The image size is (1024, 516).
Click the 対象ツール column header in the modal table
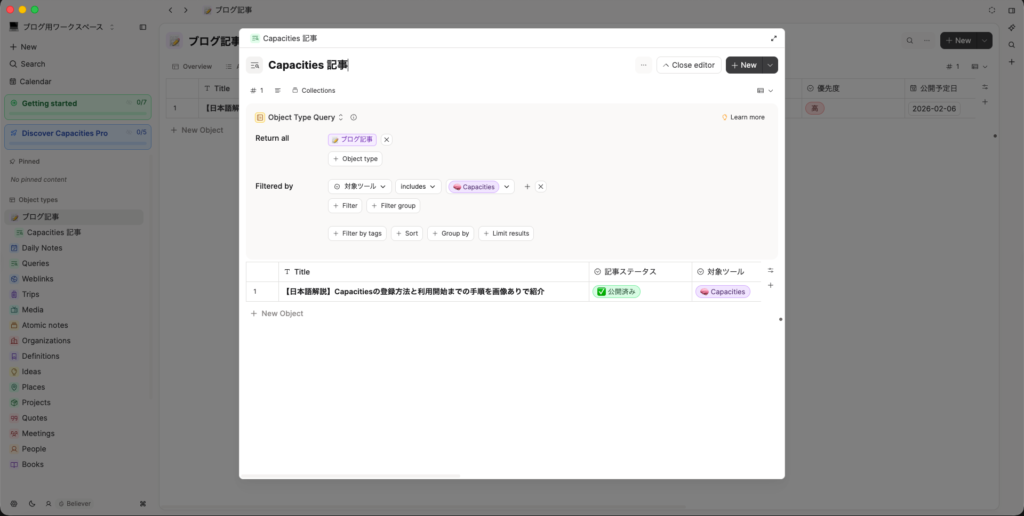click(727, 272)
